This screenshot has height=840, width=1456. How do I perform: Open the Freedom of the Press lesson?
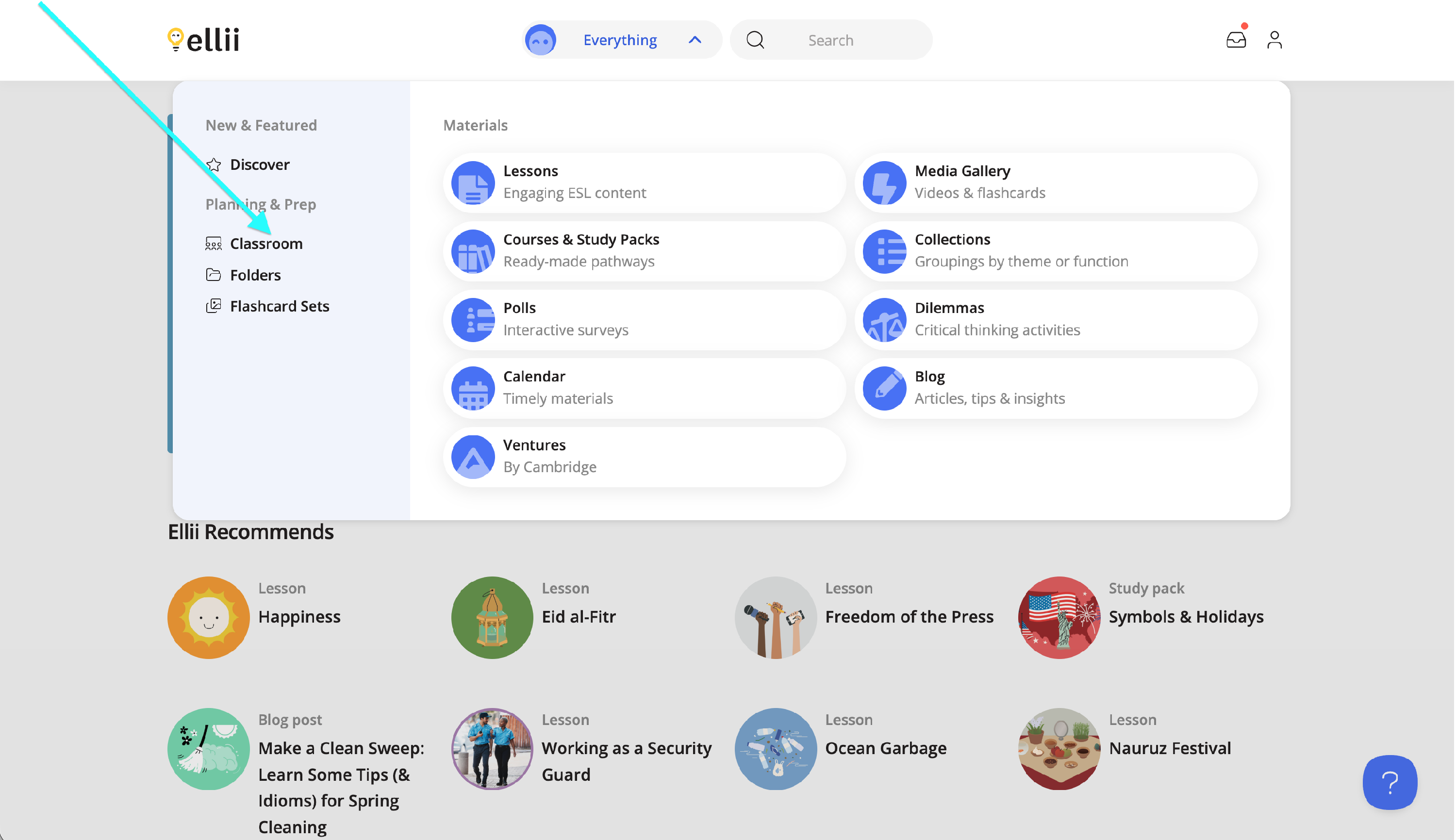pyautogui.click(x=909, y=617)
